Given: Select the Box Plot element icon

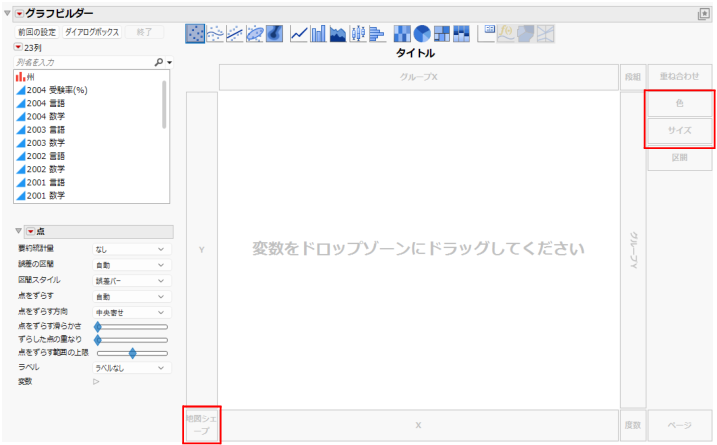Looking at the screenshot, I should coord(358,33).
